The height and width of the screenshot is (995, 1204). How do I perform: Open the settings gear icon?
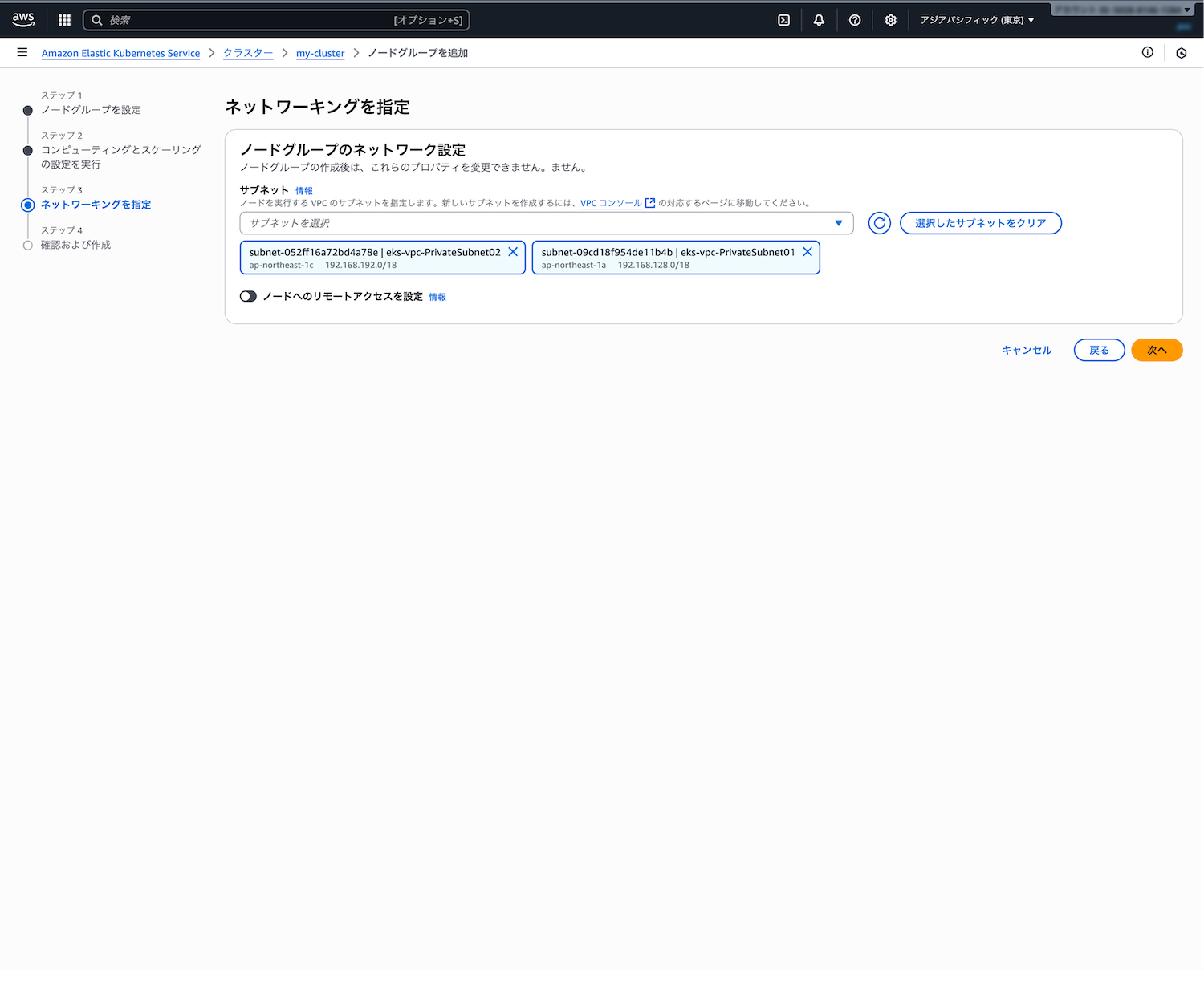pos(890,20)
